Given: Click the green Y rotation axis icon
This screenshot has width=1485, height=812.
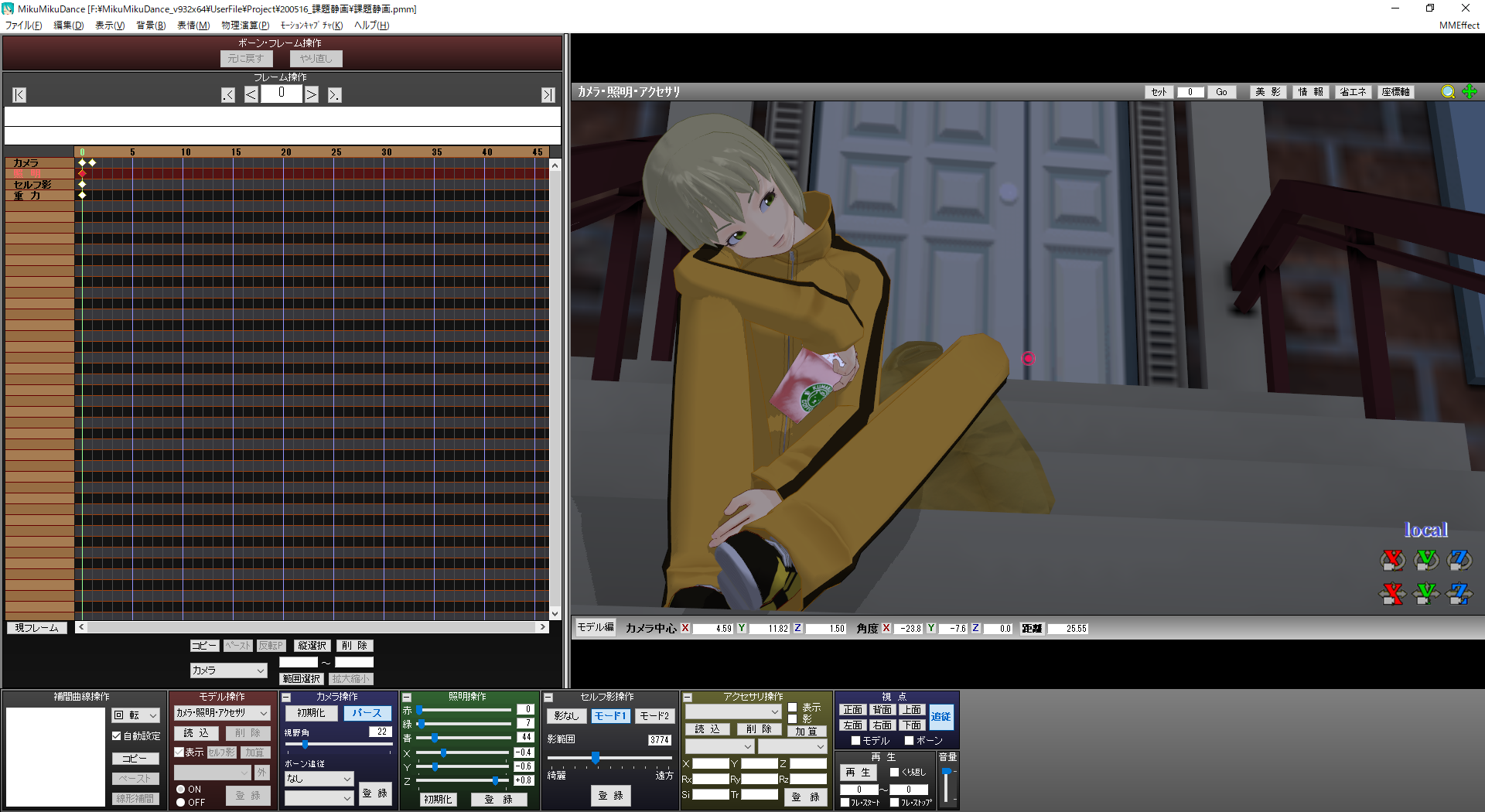Looking at the screenshot, I should pyautogui.click(x=1426, y=559).
